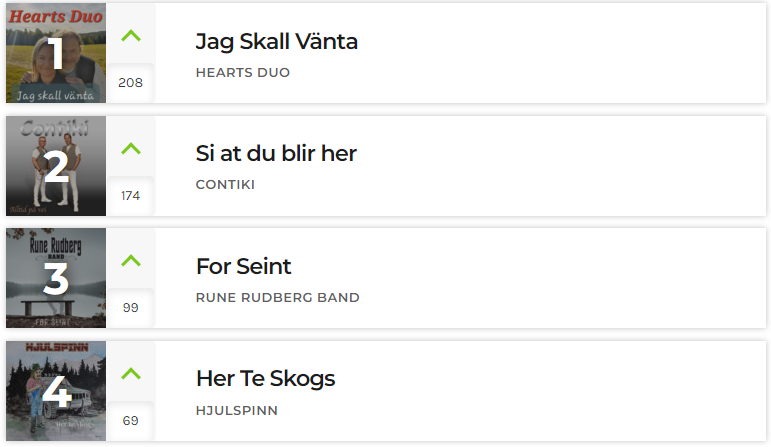Go to artist RUNE RUDBERG BAND
Image resolution: width=771 pixels, height=447 pixels.
pyautogui.click(x=278, y=298)
